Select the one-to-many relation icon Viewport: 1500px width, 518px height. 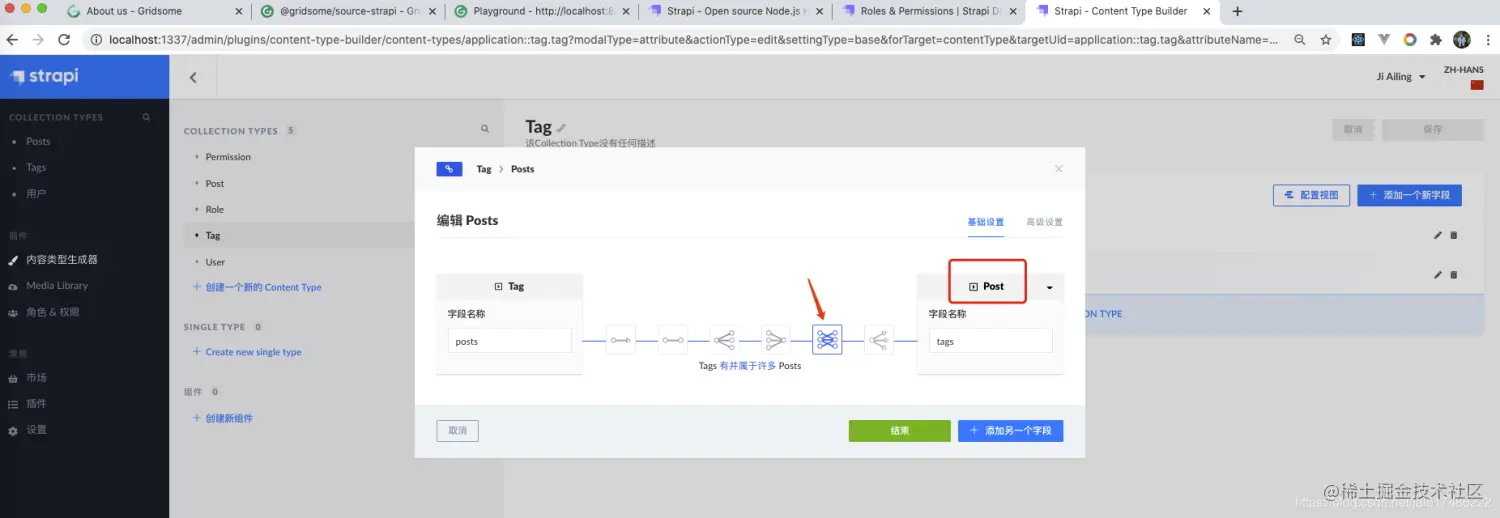pos(724,341)
